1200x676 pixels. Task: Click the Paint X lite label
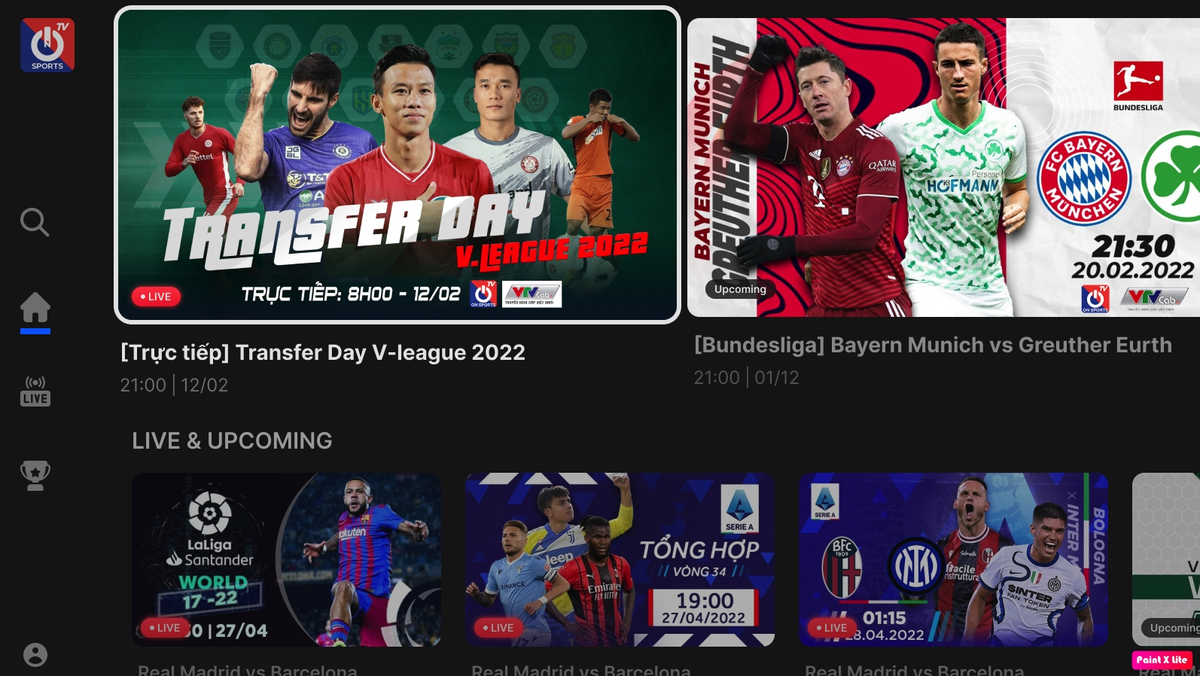(1163, 660)
